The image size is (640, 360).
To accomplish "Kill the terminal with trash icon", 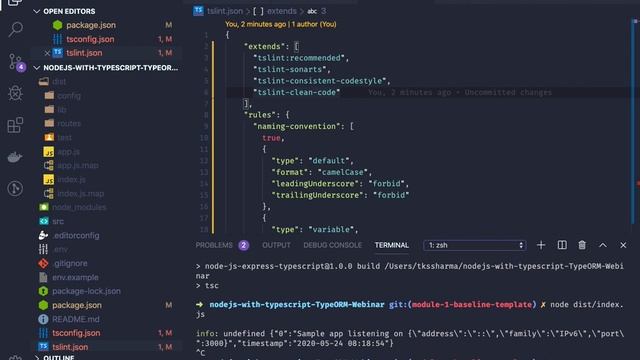I will 582,245.
